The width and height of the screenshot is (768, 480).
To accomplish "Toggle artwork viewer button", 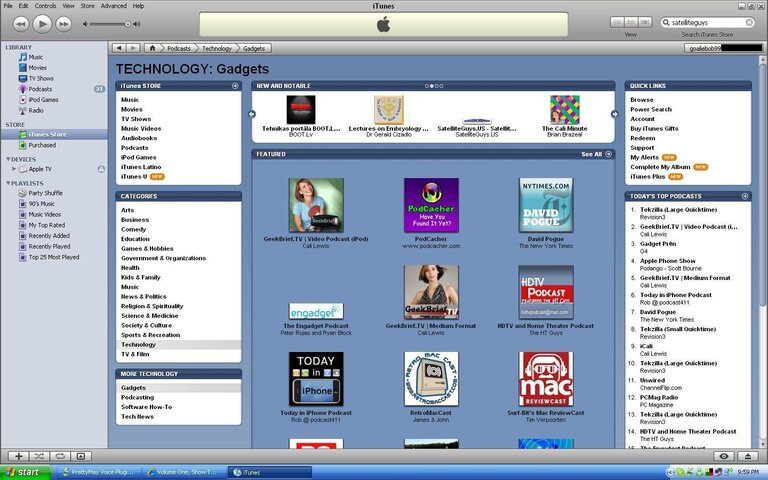I will coord(81,456).
